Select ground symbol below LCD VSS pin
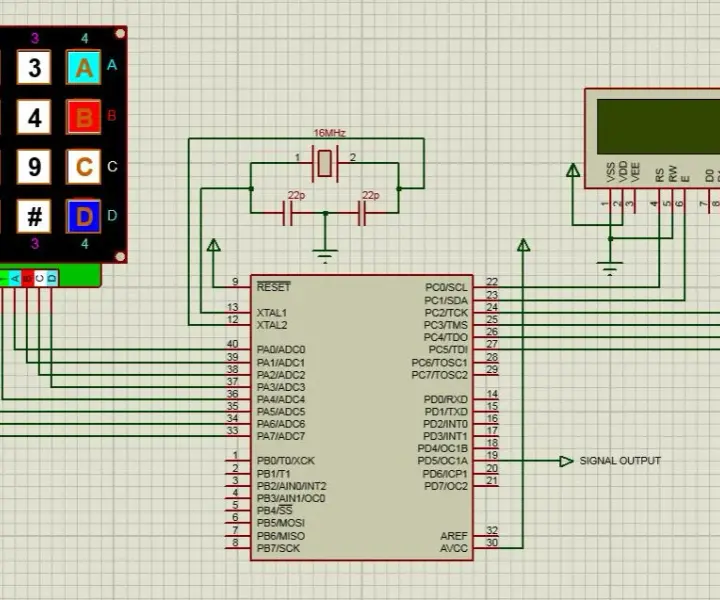Viewport: 720px width, 600px height. click(x=610, y=268)
